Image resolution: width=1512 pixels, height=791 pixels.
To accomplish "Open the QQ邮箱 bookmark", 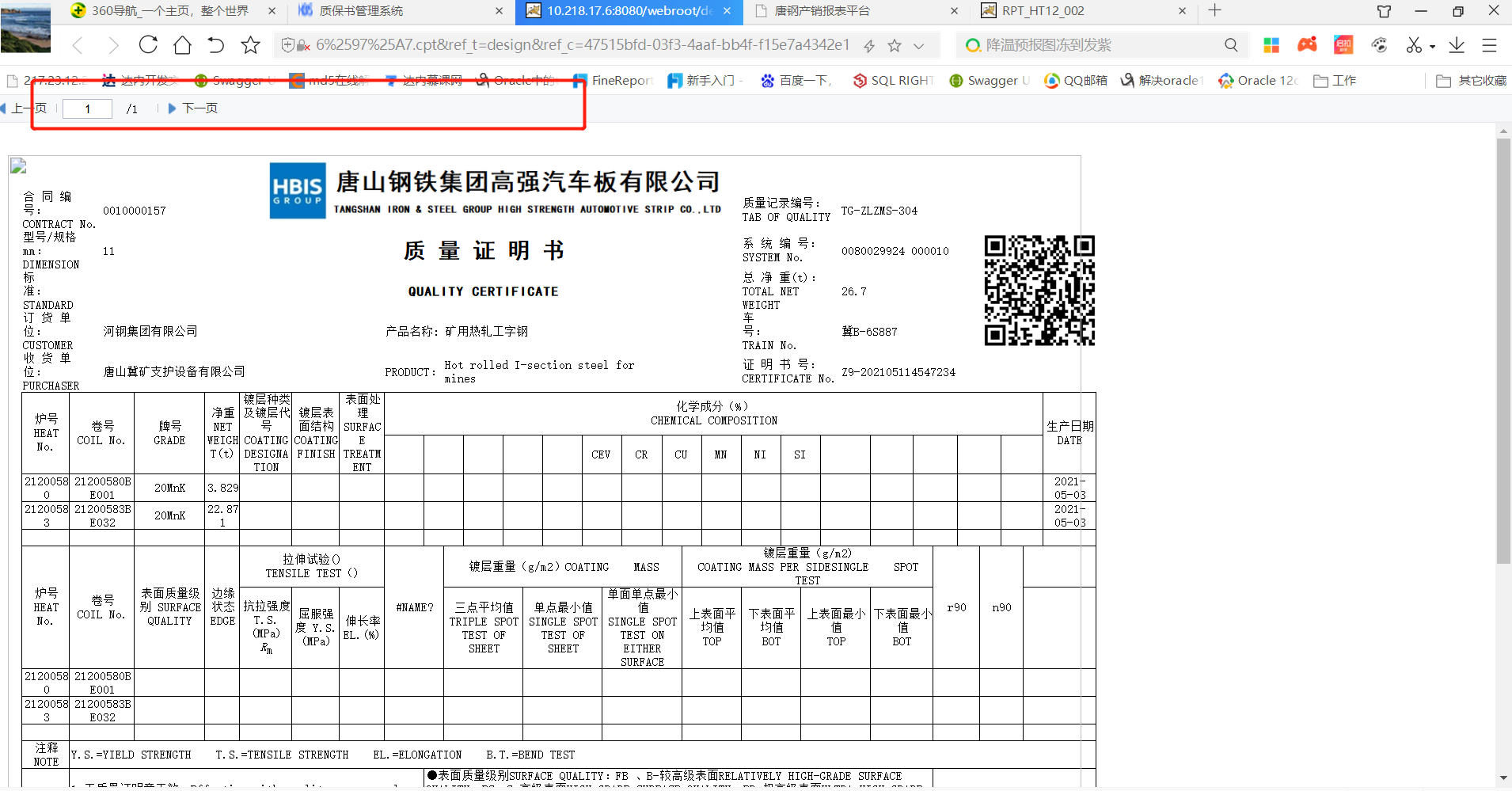I will (1076, 81).
